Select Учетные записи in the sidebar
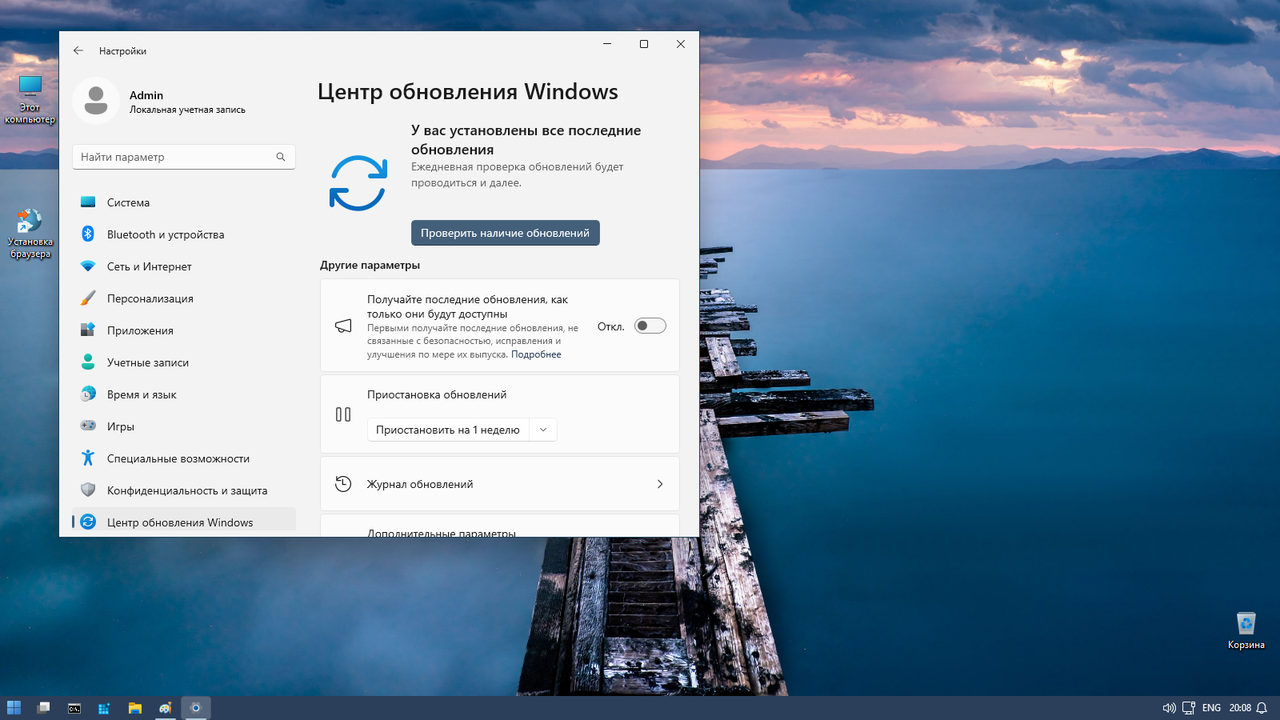1280x720 pixels. pos(184,362)
